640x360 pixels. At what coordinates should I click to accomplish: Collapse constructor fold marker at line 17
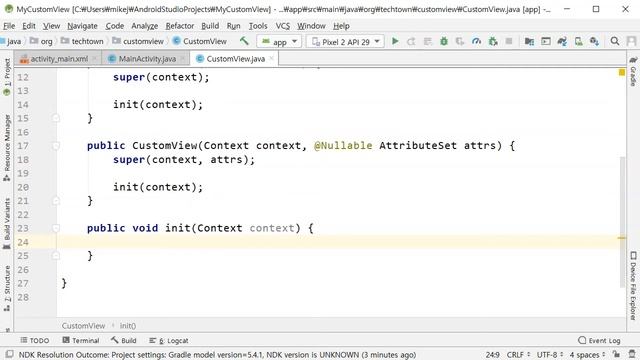click(x=56, y=146)
